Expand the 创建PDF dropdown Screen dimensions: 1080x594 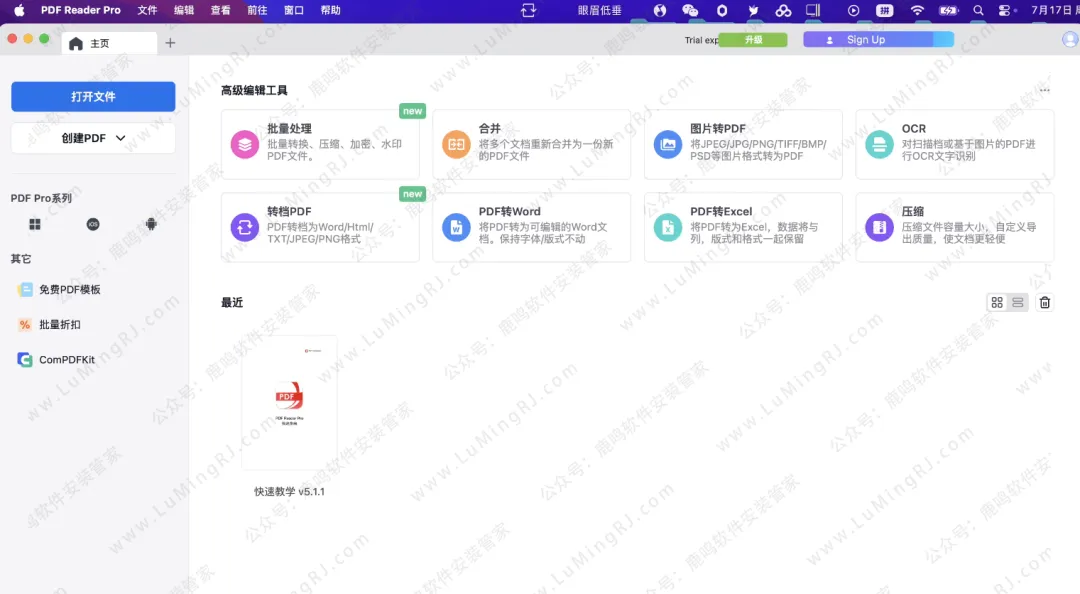[x=93, y=139]
